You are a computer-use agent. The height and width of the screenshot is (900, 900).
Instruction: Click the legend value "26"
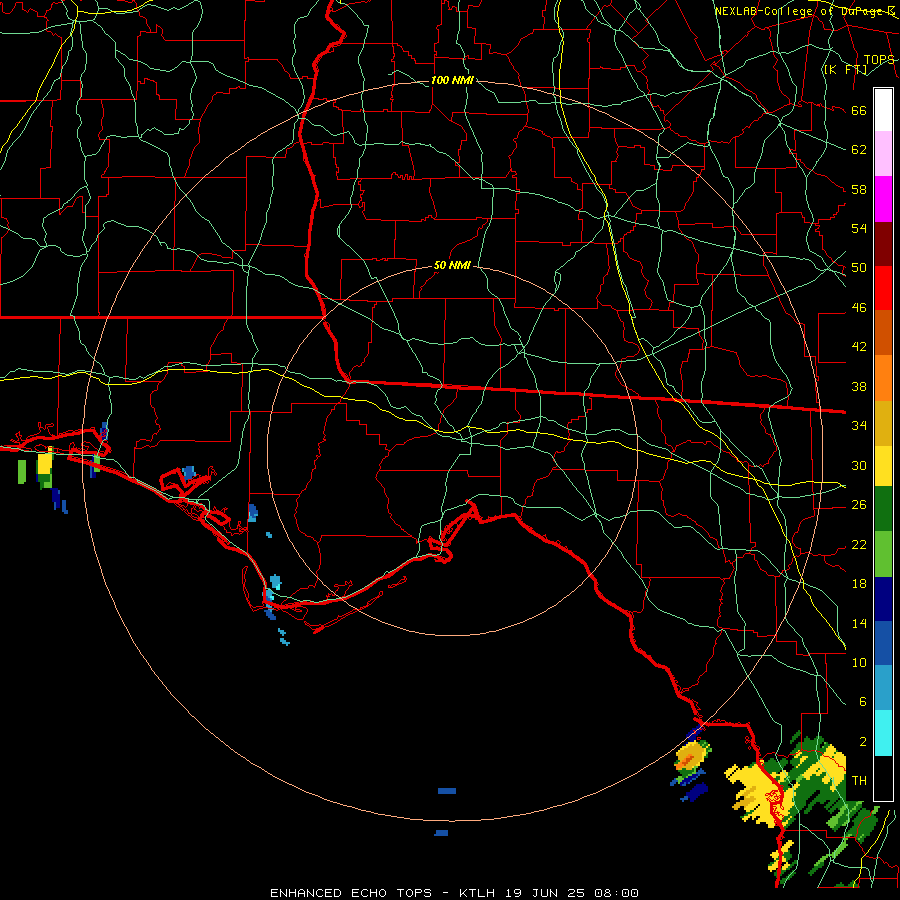(859, 505)
